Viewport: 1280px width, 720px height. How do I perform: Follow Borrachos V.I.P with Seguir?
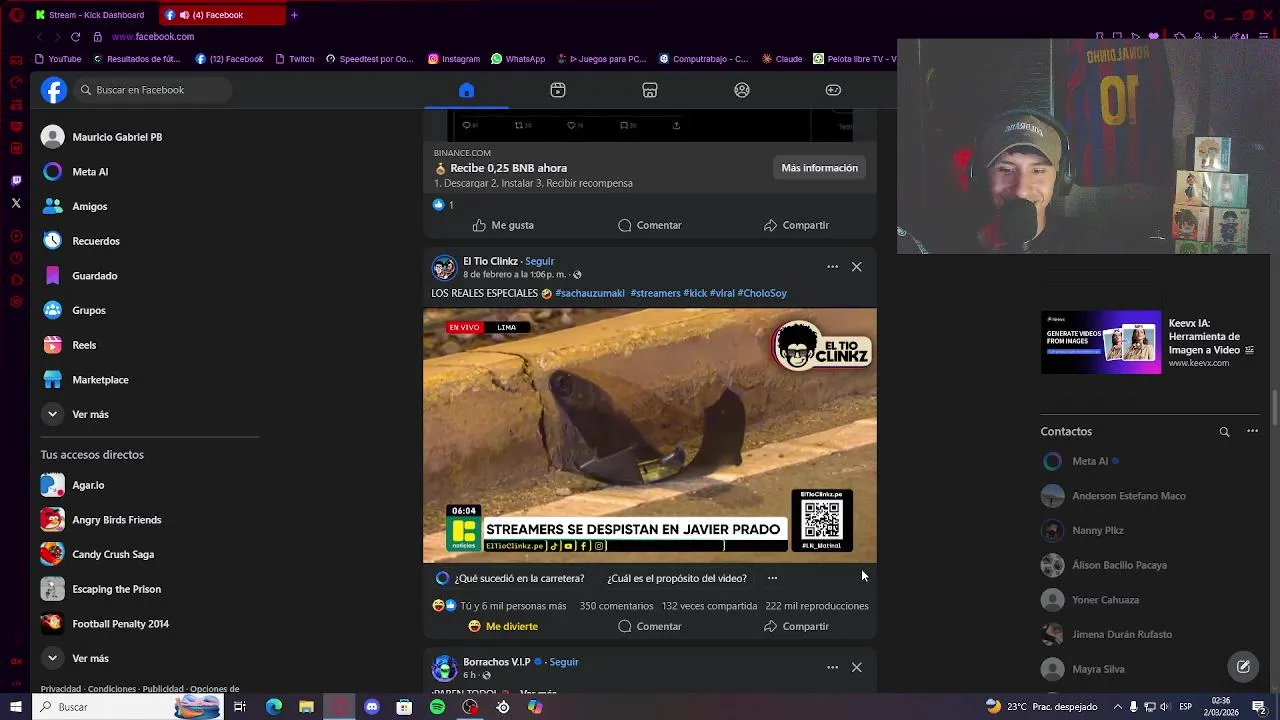[x=564, y=662]
